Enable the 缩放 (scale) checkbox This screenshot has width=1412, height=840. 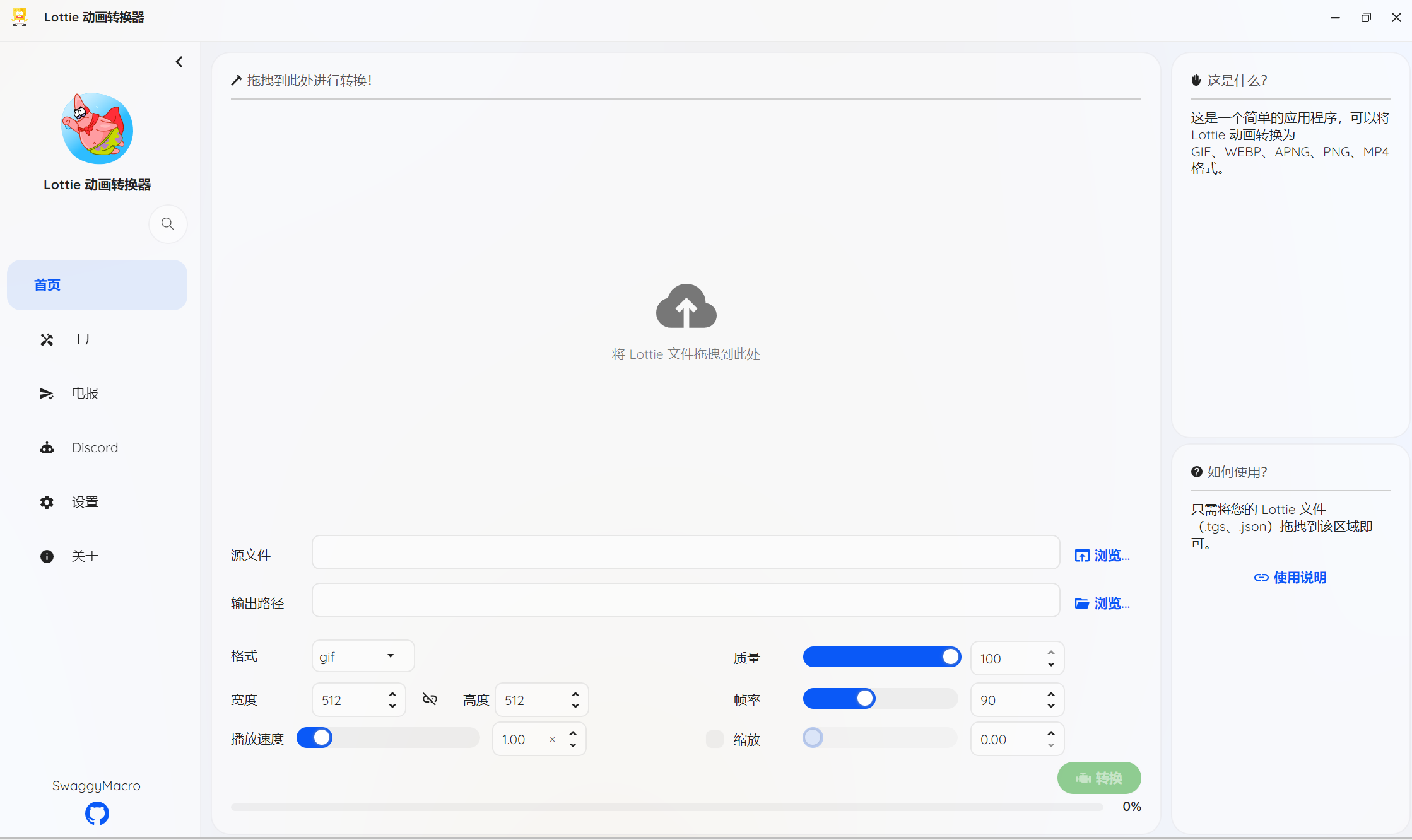714,739
